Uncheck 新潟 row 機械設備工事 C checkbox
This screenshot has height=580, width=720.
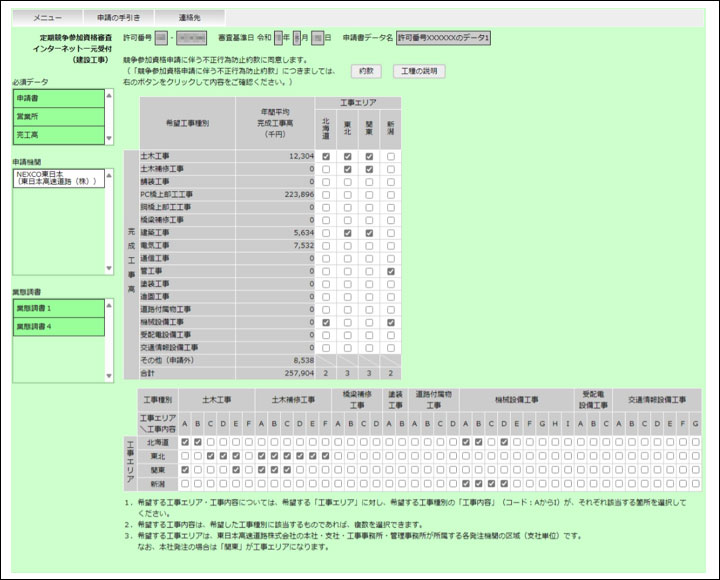[x=491, y=484]
